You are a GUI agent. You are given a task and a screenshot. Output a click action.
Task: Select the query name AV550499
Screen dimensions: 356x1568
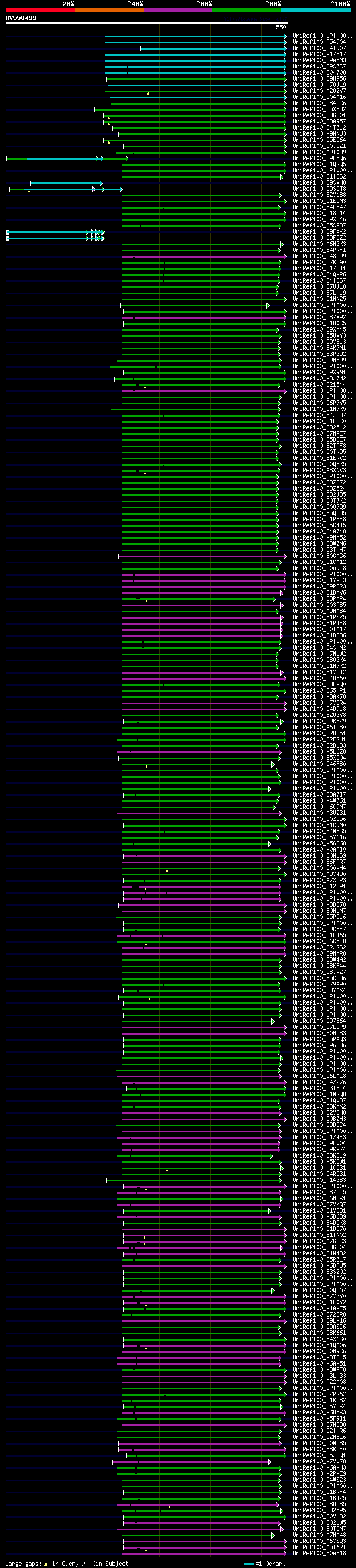coord(21,18)
